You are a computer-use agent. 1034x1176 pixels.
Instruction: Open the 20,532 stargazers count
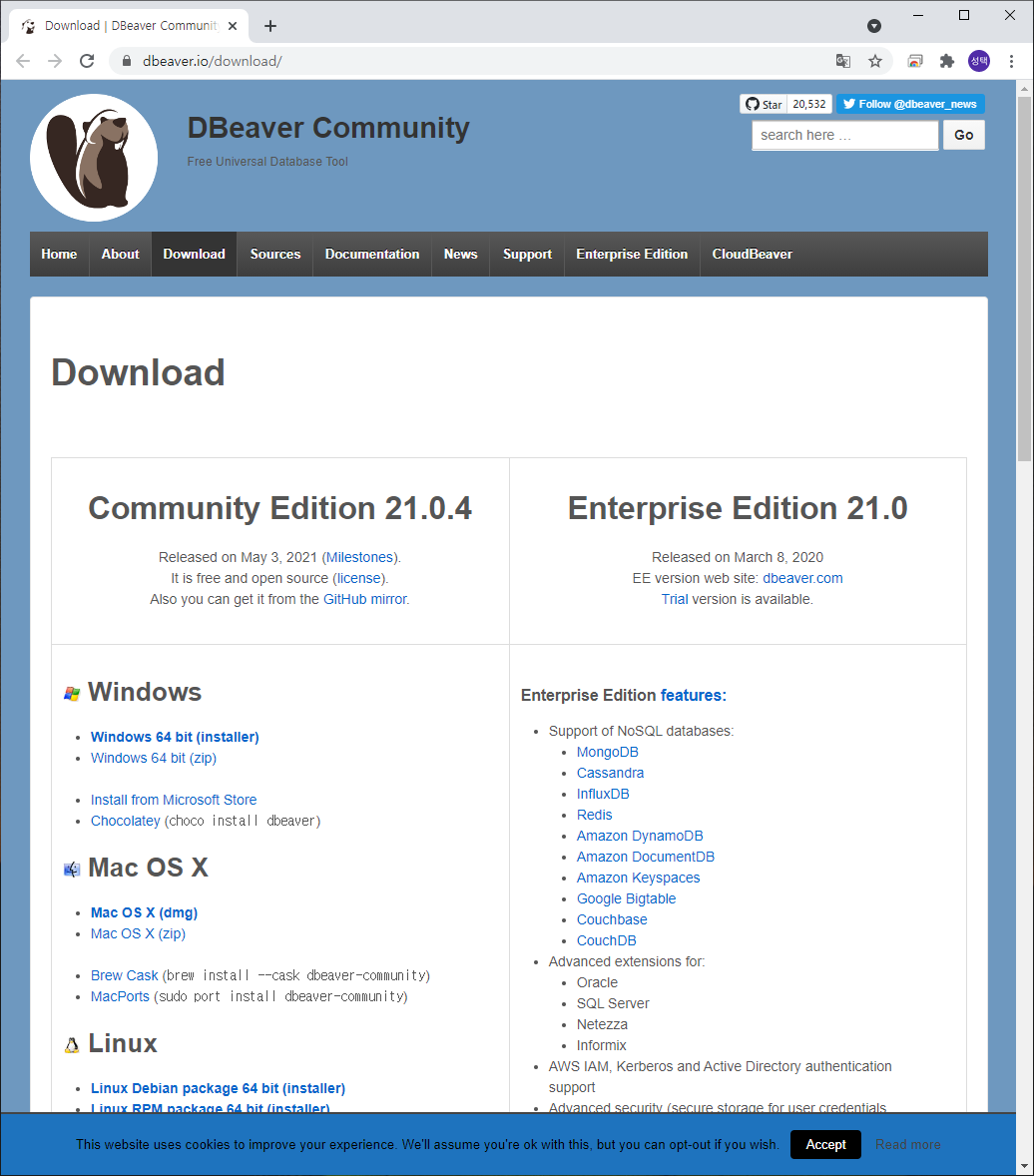click(809, 104)
